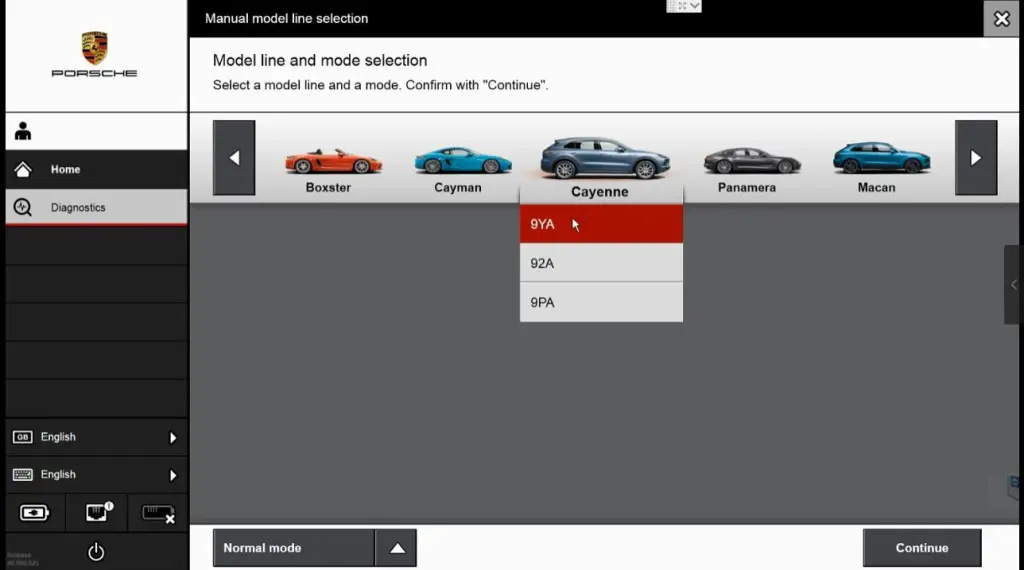Screen dimensions: 1024x570
Task: Click the disconnected VCI adapter icon
Action: (158, 513)
